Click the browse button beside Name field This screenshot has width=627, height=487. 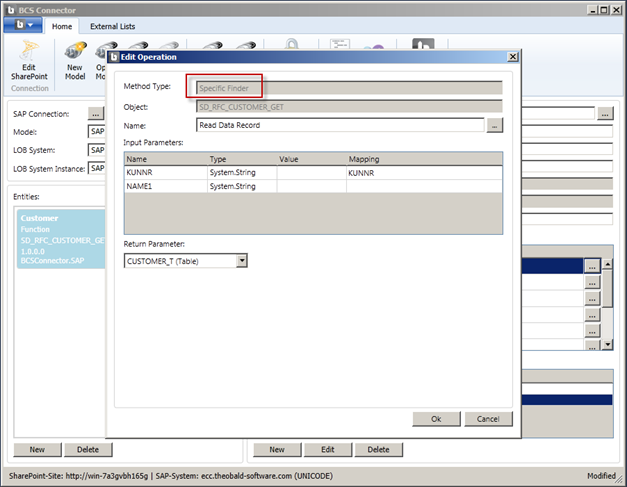(495, 125)
